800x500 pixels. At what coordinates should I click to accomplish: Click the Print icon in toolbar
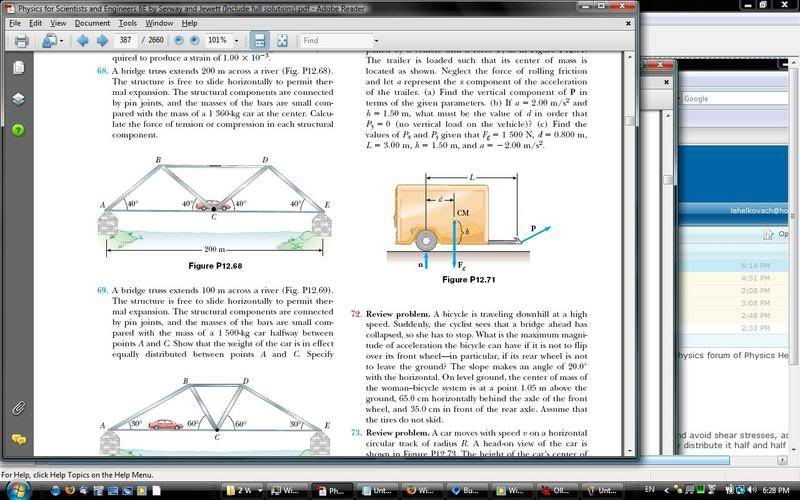coord(21,41)
